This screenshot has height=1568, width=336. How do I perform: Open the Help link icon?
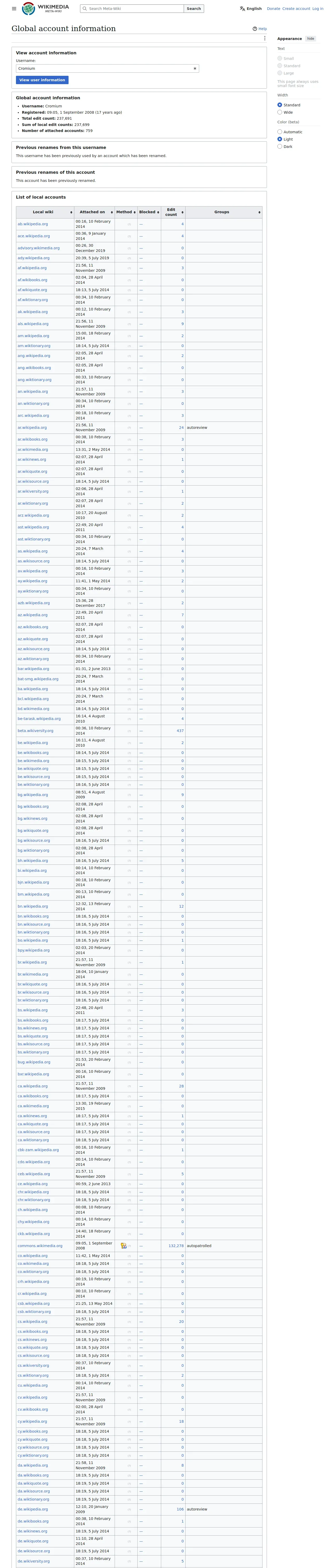[x=255, y=28]
